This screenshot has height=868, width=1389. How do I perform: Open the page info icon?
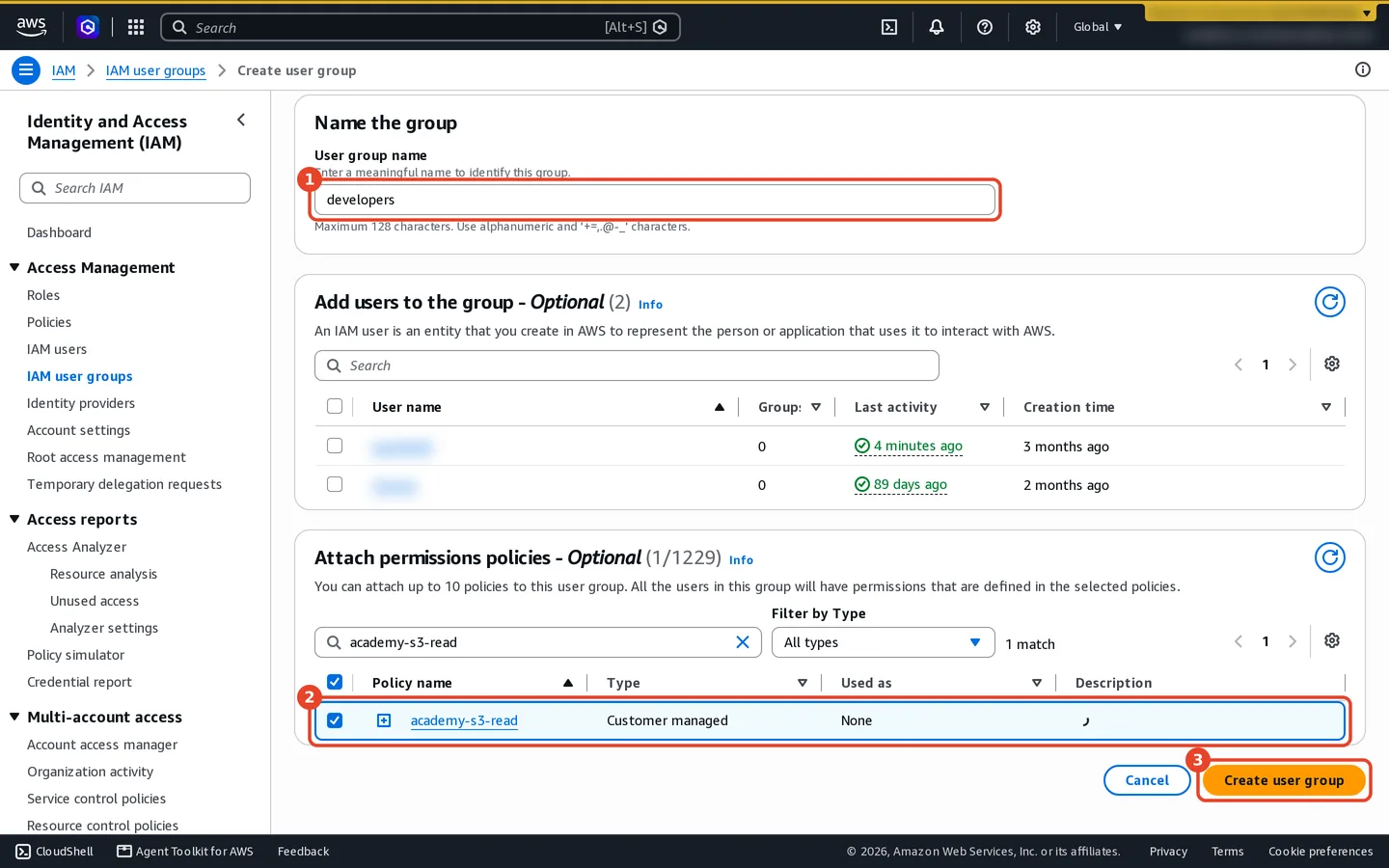click(1363, 69)
